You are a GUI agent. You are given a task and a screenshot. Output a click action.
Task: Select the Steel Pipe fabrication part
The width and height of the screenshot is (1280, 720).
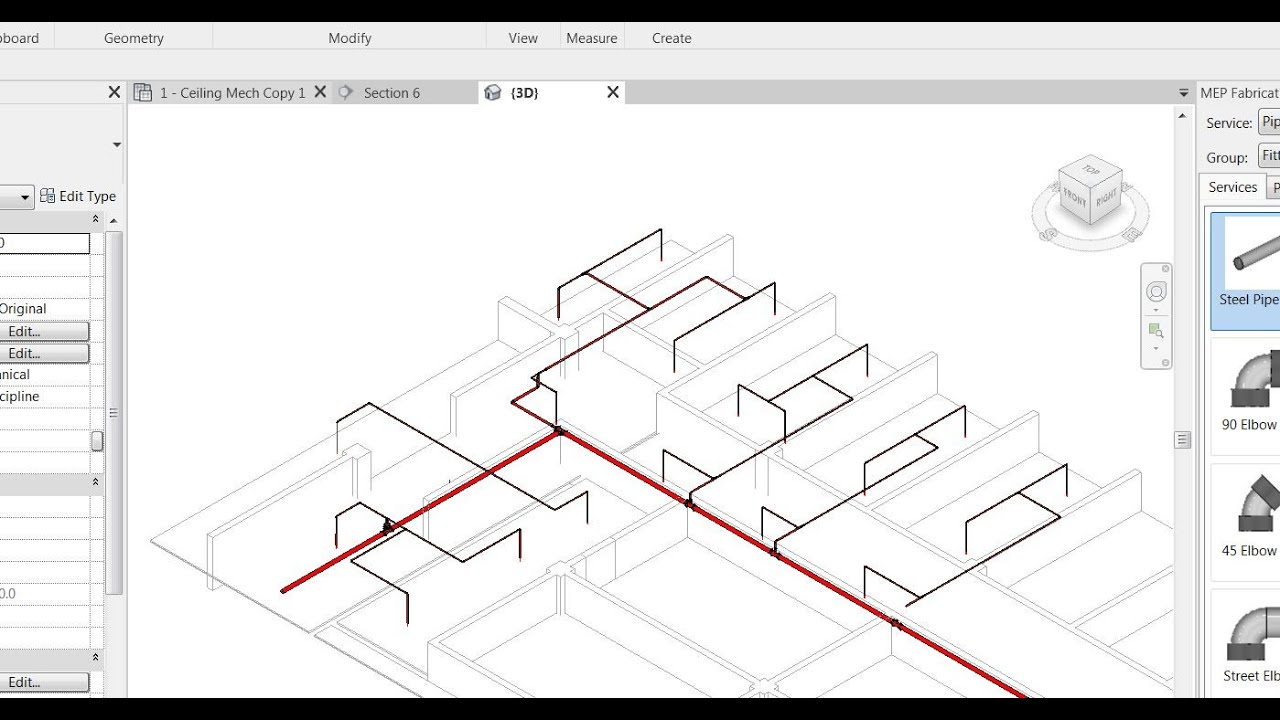pos(1246,270)
